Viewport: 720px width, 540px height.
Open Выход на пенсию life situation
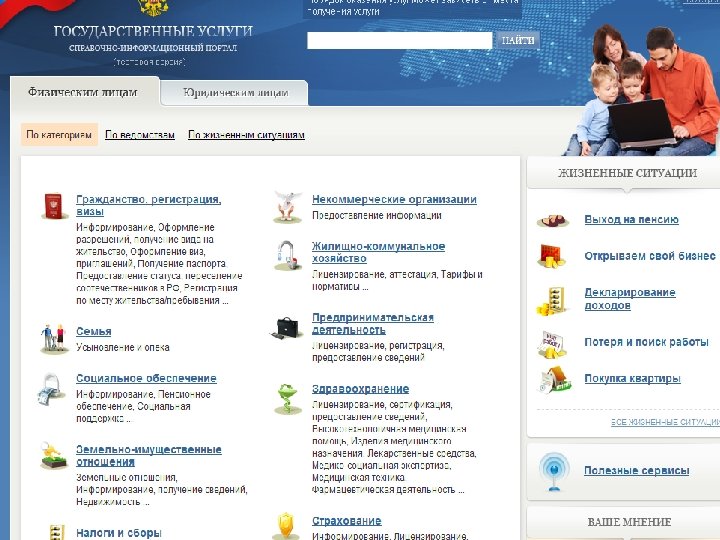pyautogui.click(x=631, y=219)
